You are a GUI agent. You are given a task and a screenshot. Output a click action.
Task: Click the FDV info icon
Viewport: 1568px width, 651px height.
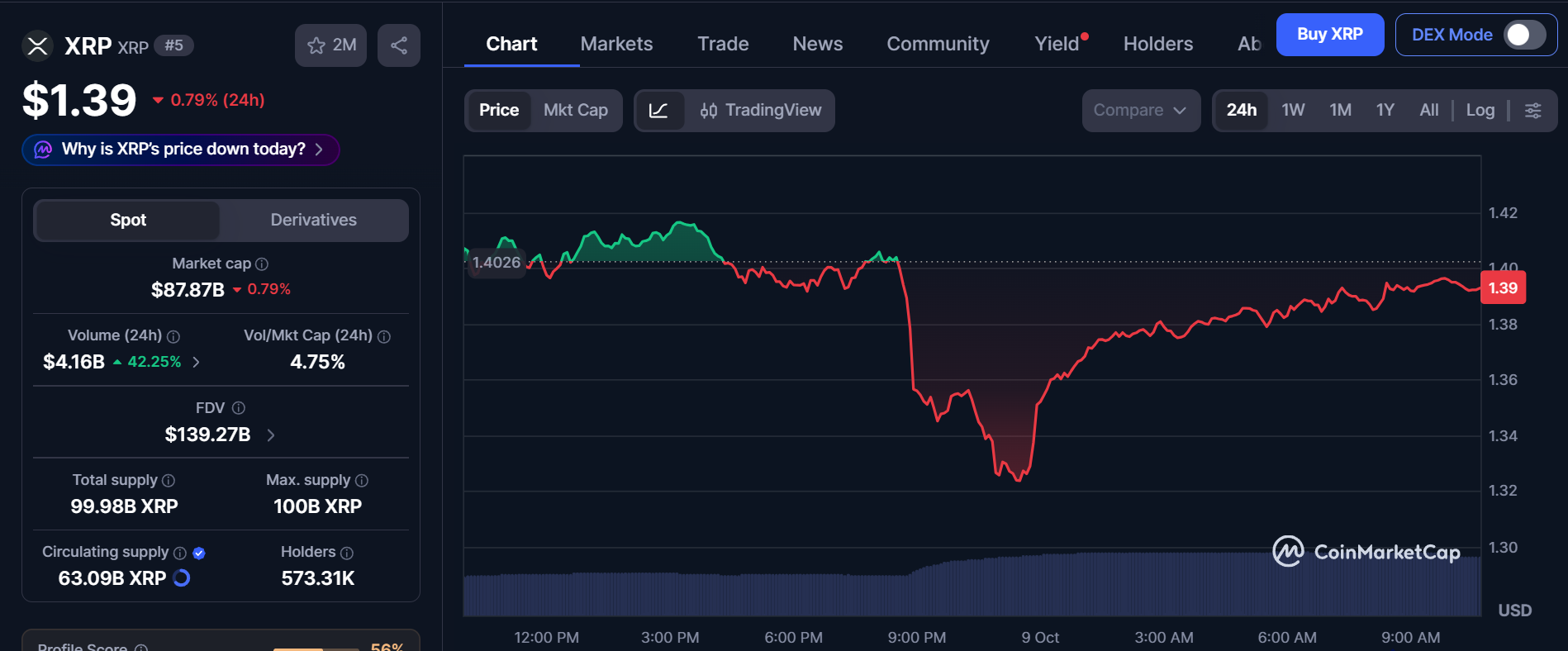239,408
